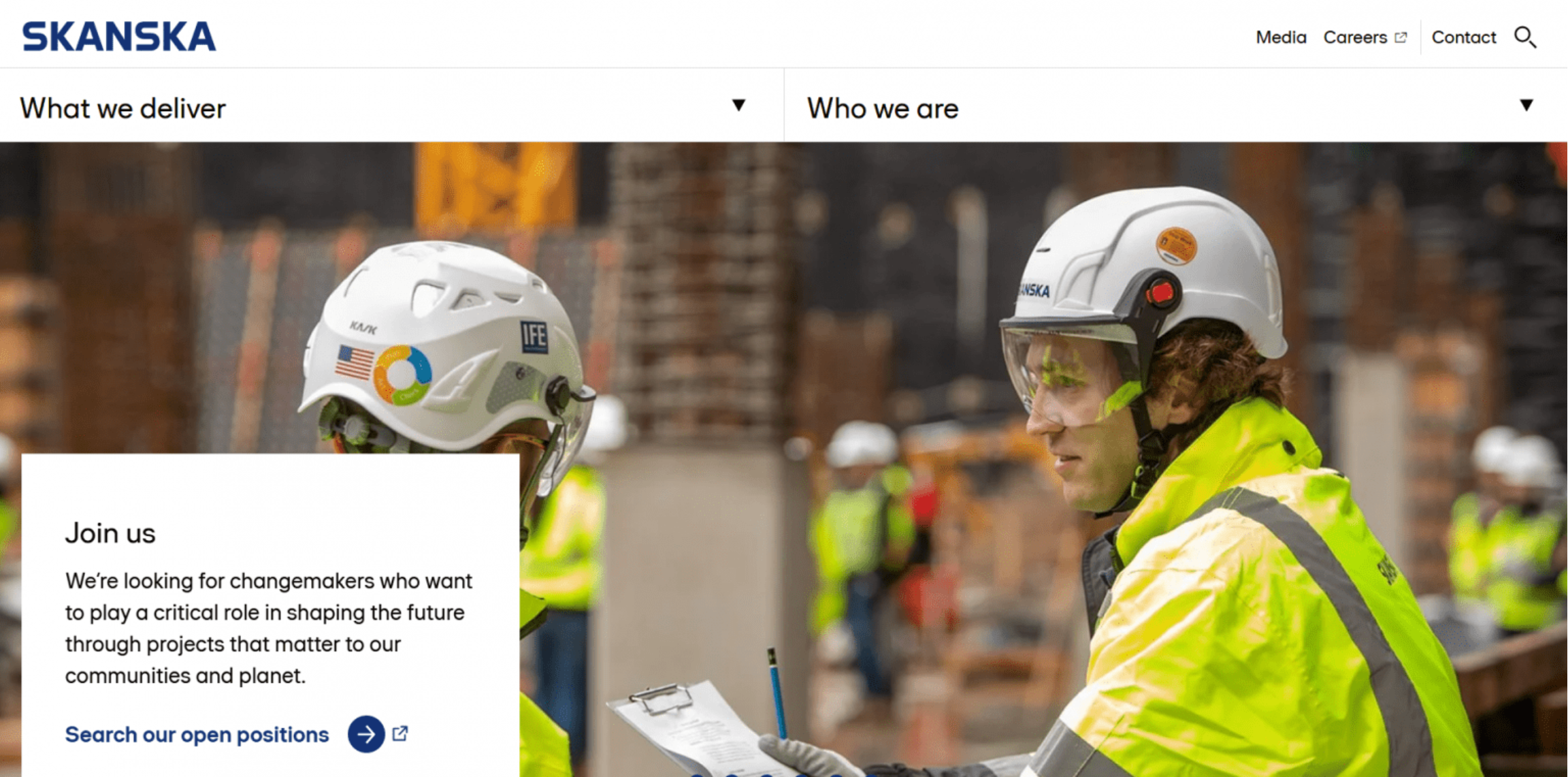Click external-link icon after open positions arrow
The image size is (1568, 777).
point(400,733)
